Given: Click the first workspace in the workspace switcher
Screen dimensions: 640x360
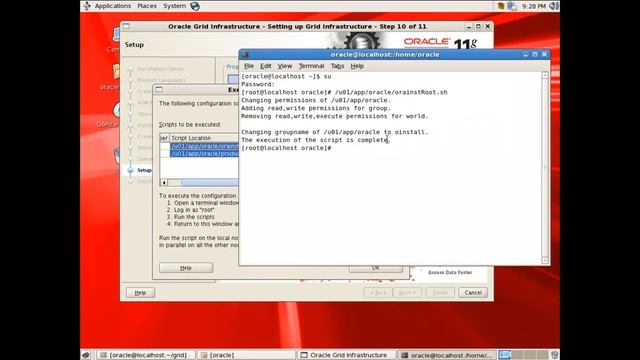Looking at the screenshot, I should tap(505, 355).
